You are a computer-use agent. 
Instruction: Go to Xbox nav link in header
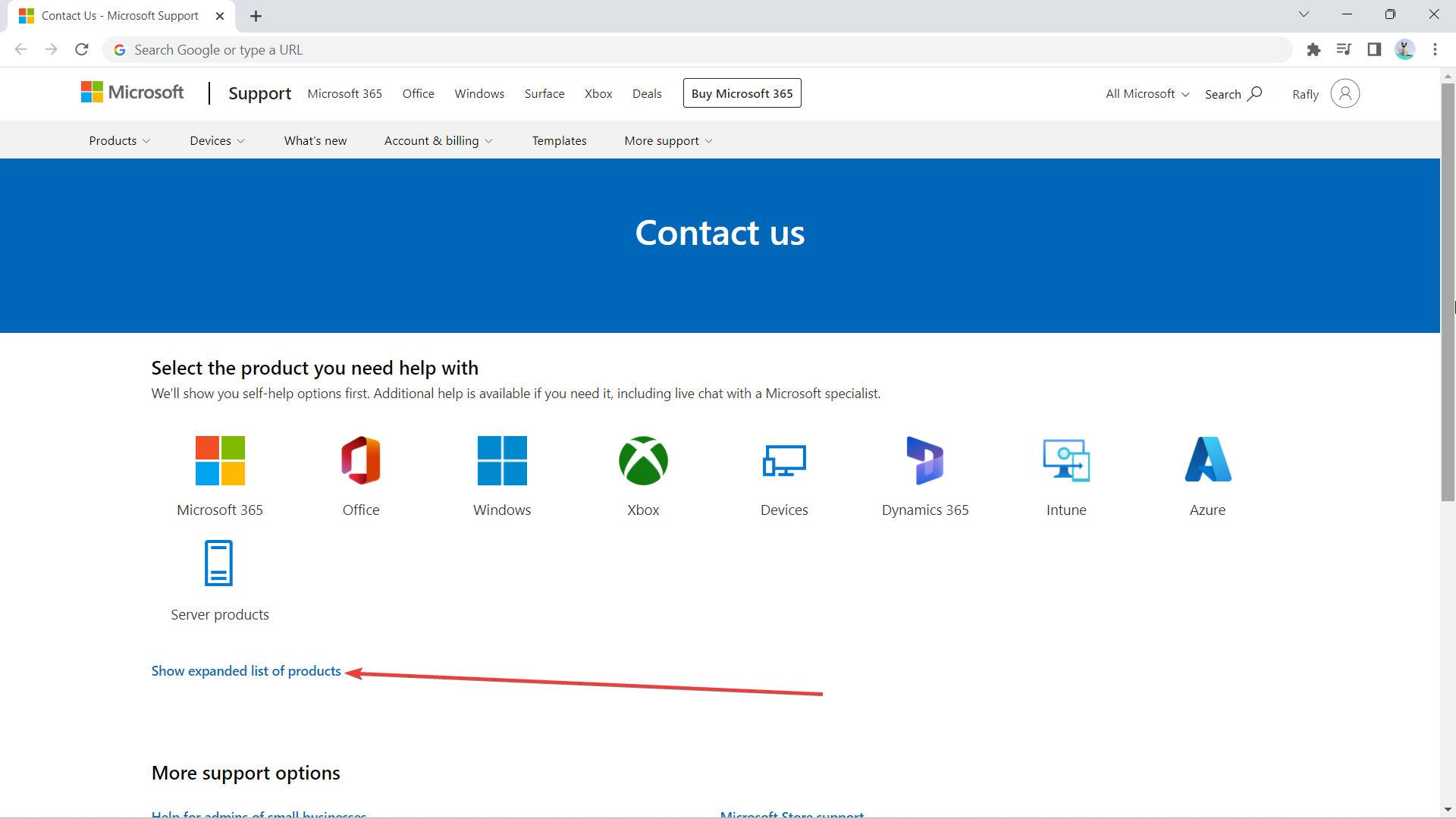coord(598,94)
